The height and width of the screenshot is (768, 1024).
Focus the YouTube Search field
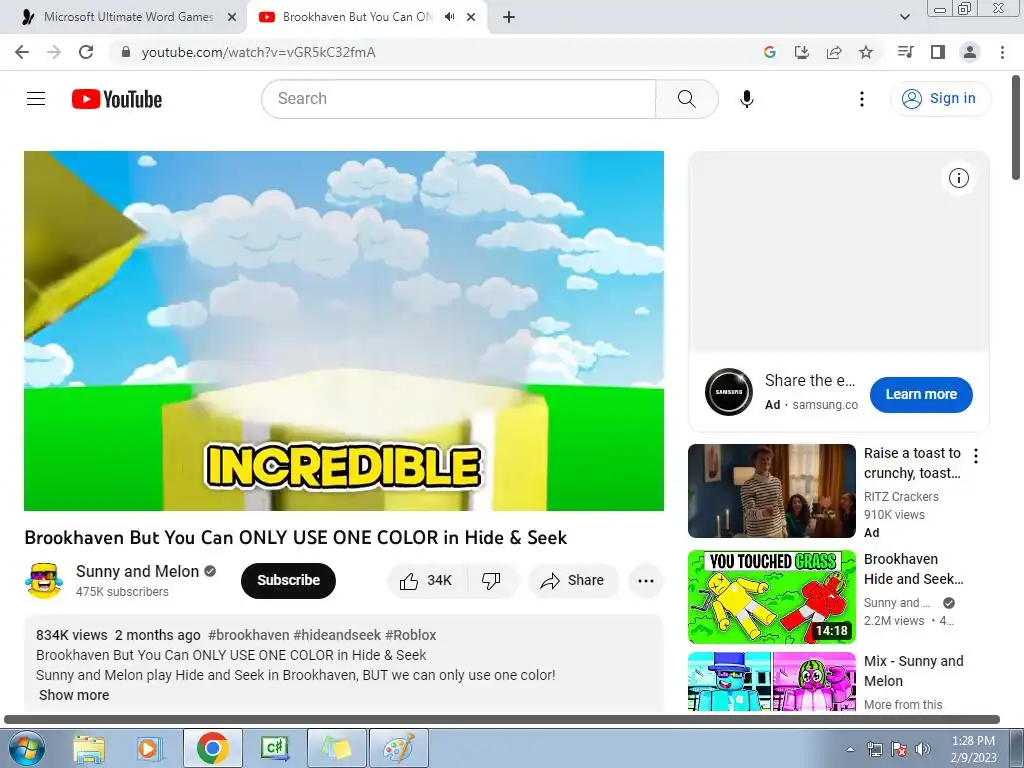pos(459,99)
